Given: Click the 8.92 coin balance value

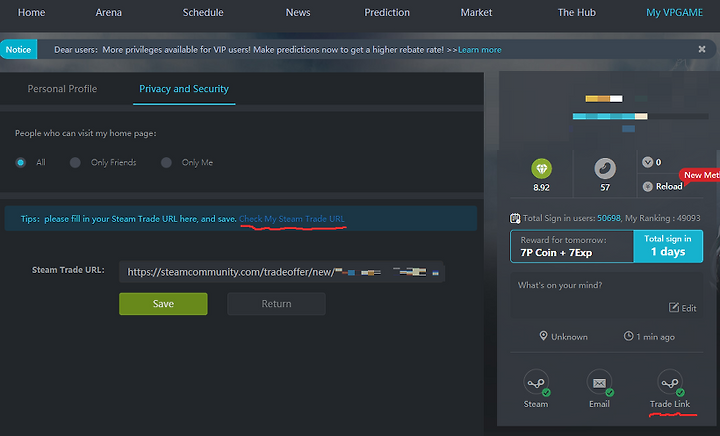Looking at the screenshot, I should point(541,187).
